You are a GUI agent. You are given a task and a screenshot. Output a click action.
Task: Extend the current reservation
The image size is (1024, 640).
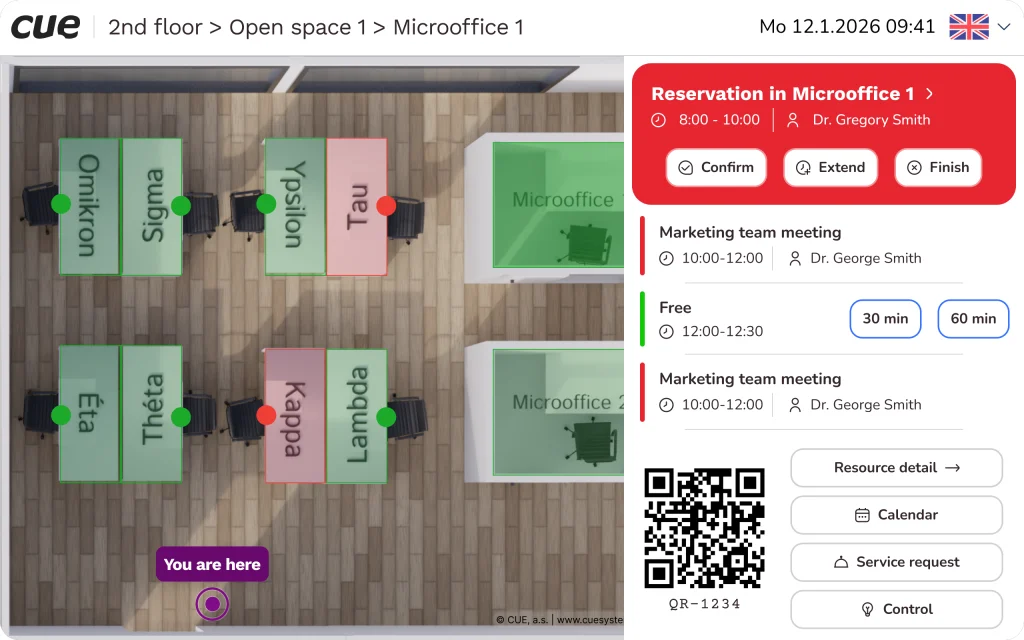830,168
